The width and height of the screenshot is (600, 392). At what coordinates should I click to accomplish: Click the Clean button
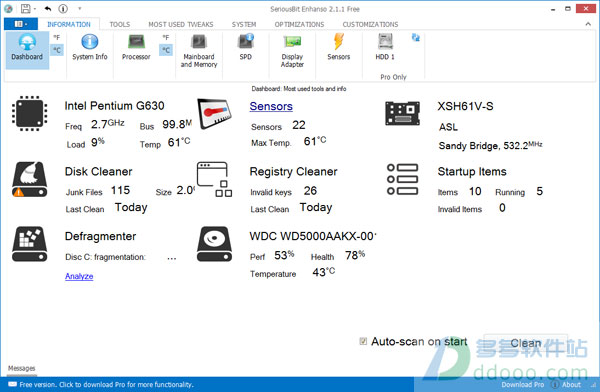pos(525,343)
